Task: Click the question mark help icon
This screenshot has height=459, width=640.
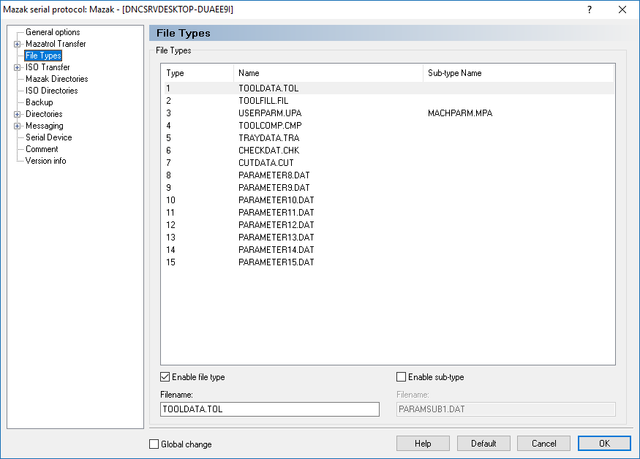Action: [589, 9]
